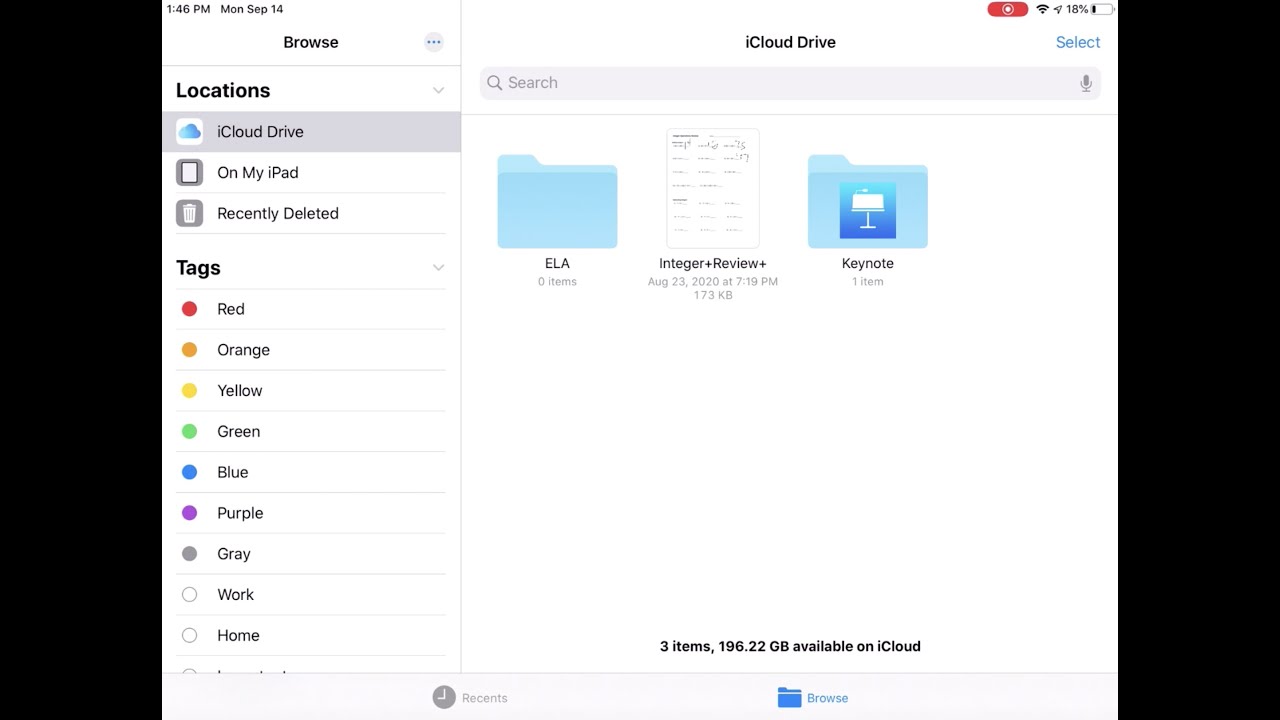Tap the Recents clock icon

point(444,698)
